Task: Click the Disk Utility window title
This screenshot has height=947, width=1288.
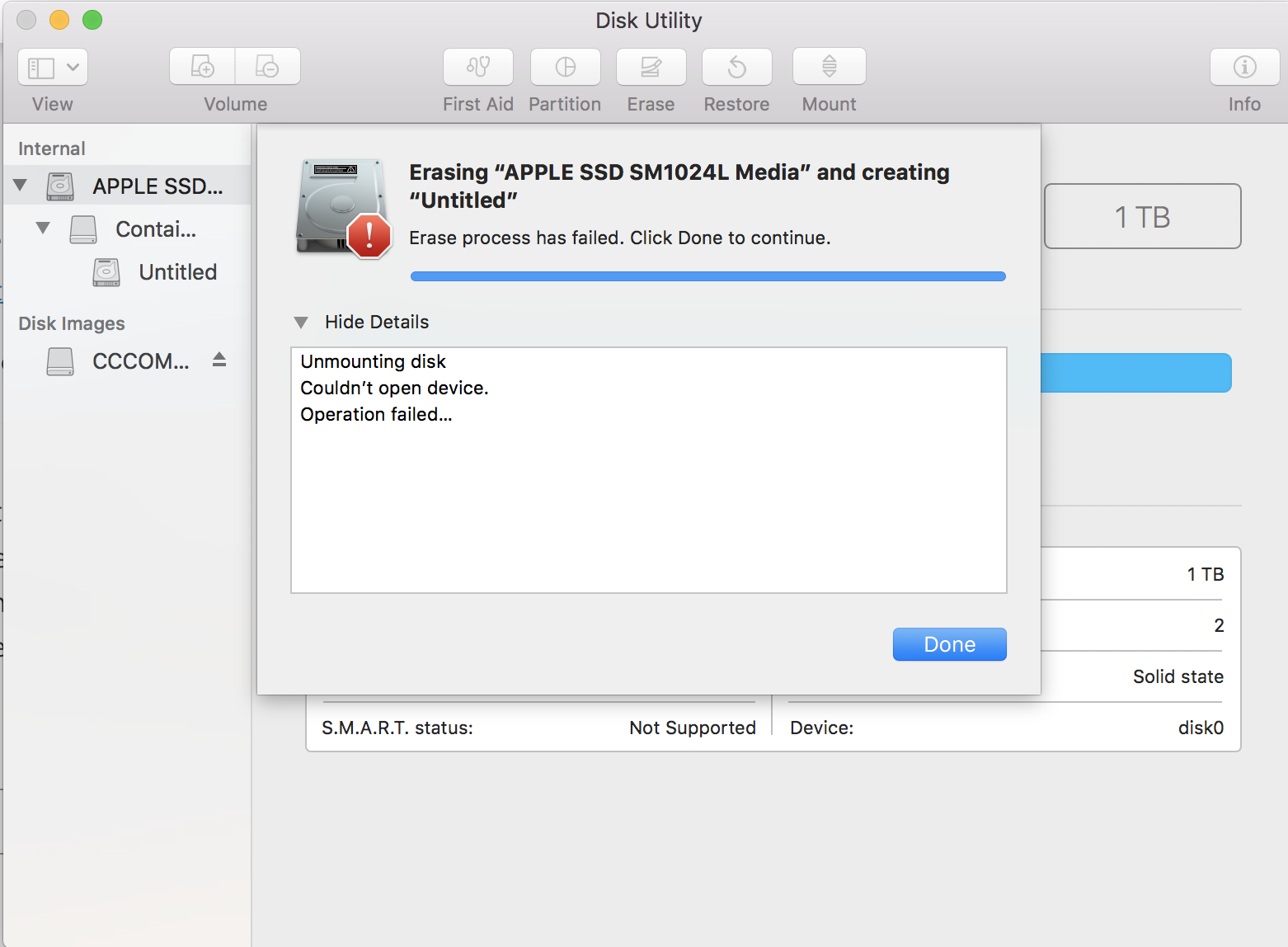Action: click(x=649, y=21)
